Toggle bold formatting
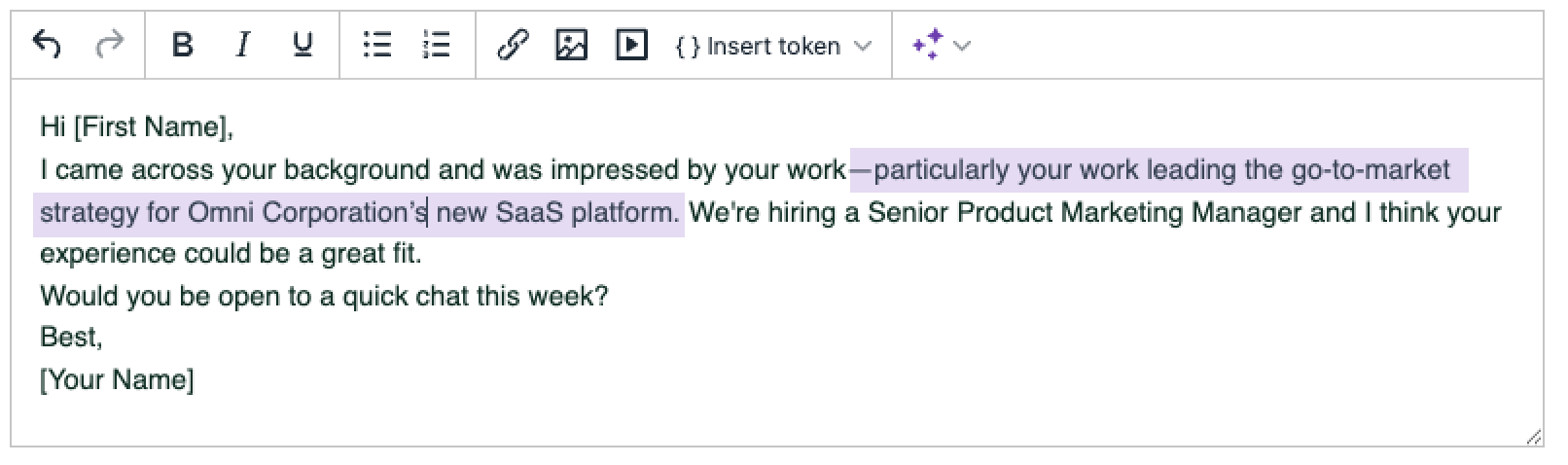Viewport: 1568px width, 465px height. point(182,45)
